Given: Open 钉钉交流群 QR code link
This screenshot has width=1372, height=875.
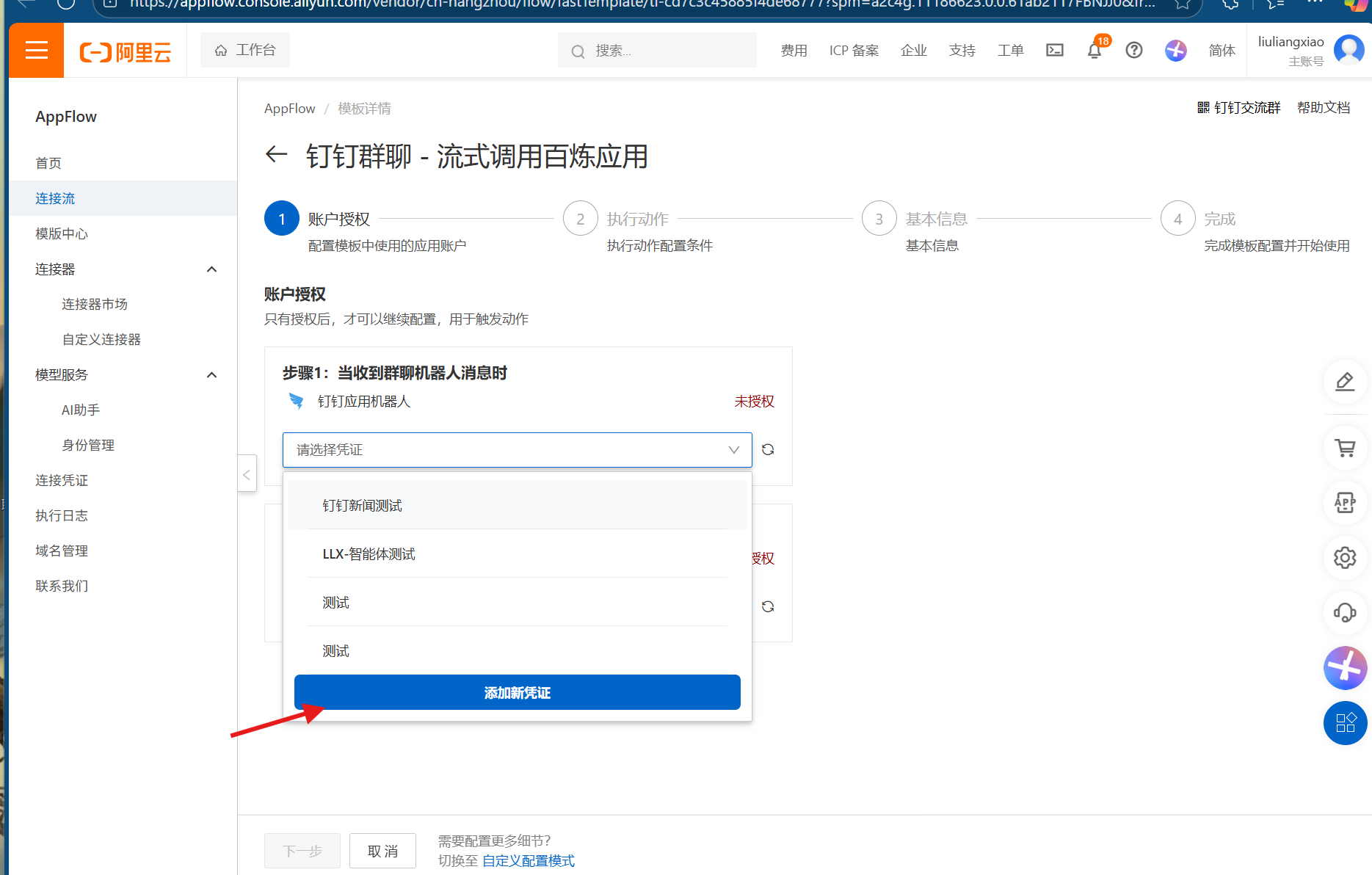Looking at the screenshot, I should [1238, 108].
